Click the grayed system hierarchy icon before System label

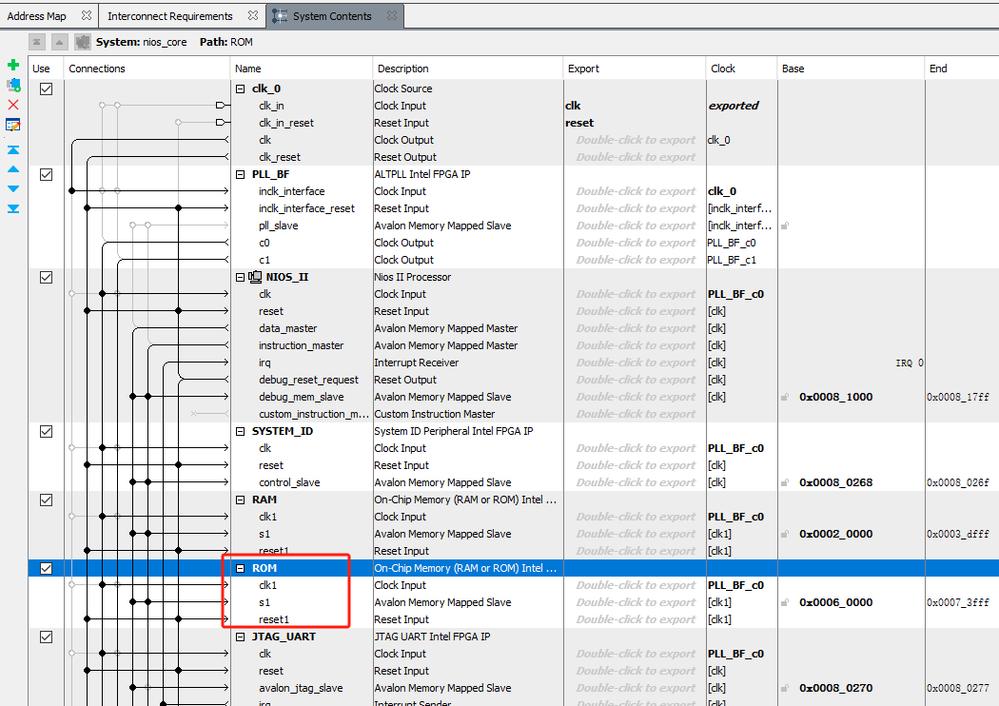82,42
